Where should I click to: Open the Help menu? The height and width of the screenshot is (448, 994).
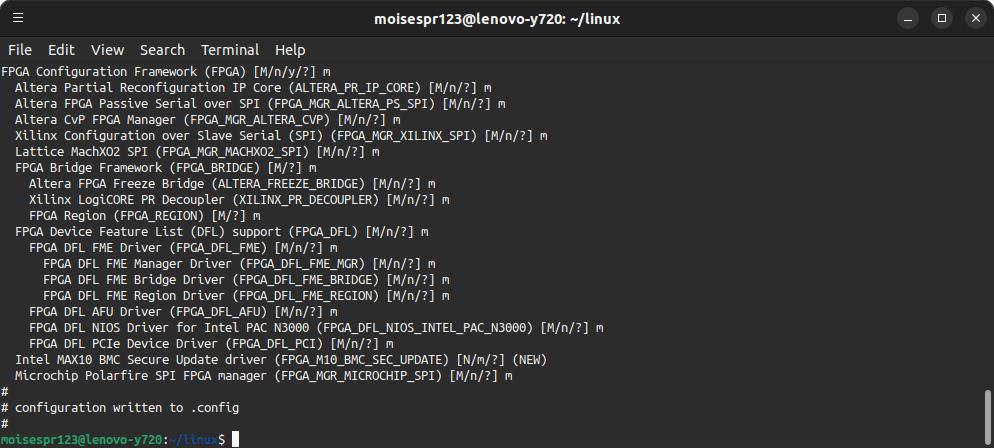290,50
